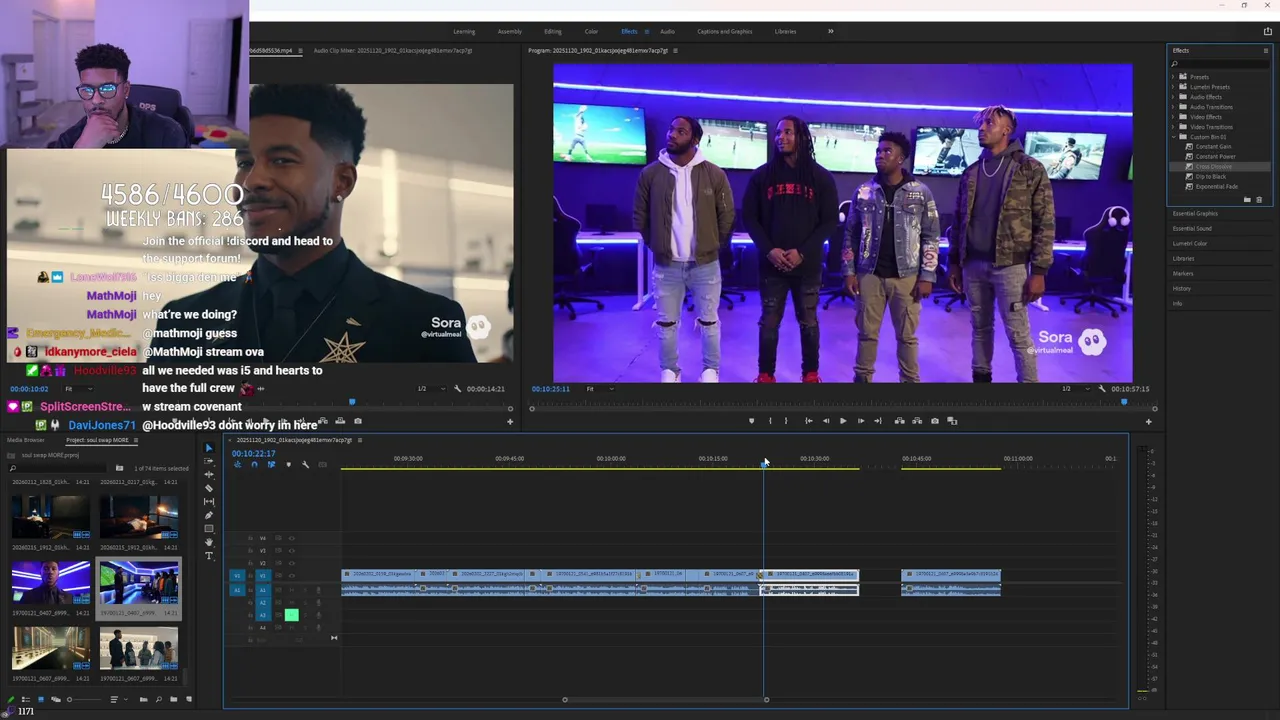Create new custom bin in Effects panel
1280x720 pixels.
1247,200
